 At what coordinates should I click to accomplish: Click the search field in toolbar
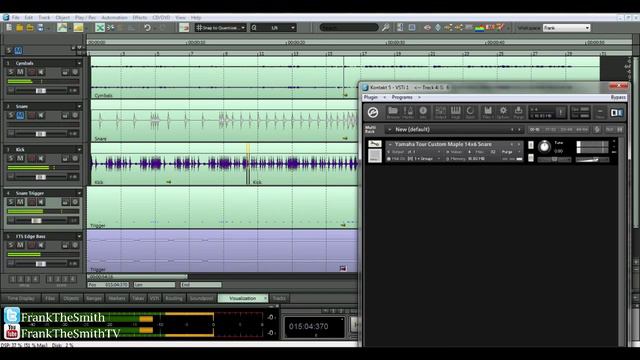[349, 28]
